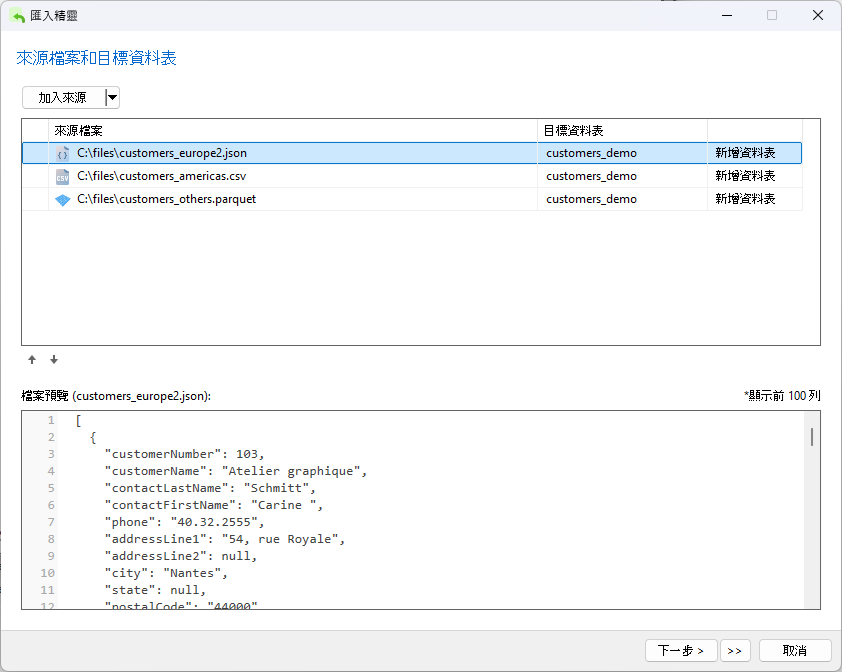Move selected source up with up arrow
Screen dimensions: 842x672
(x=32, y=360)
